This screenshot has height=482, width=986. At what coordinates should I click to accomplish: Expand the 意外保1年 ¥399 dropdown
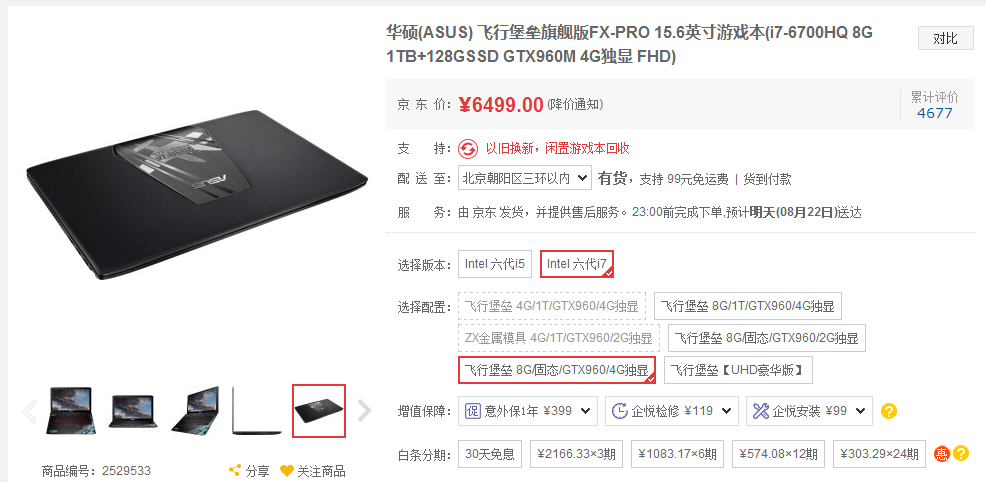[528, 411]
